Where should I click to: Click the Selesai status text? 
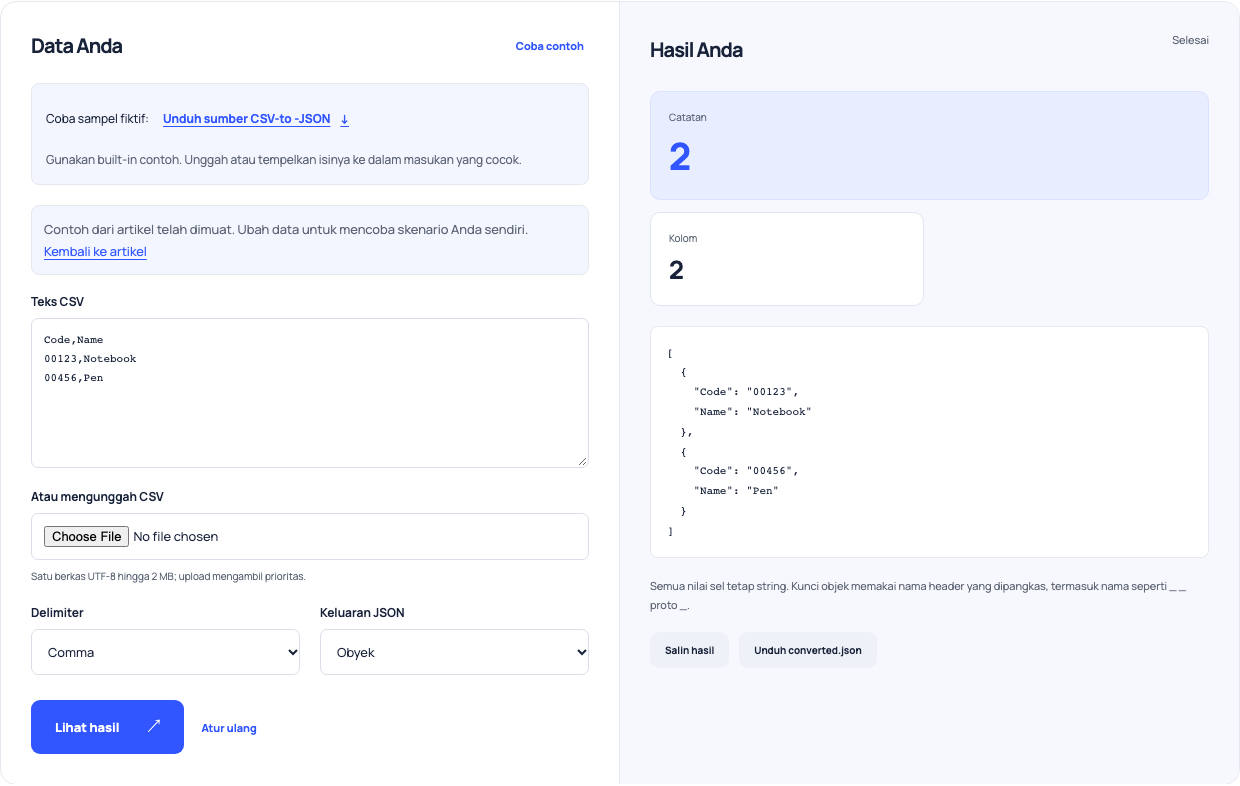[1190, 40]
